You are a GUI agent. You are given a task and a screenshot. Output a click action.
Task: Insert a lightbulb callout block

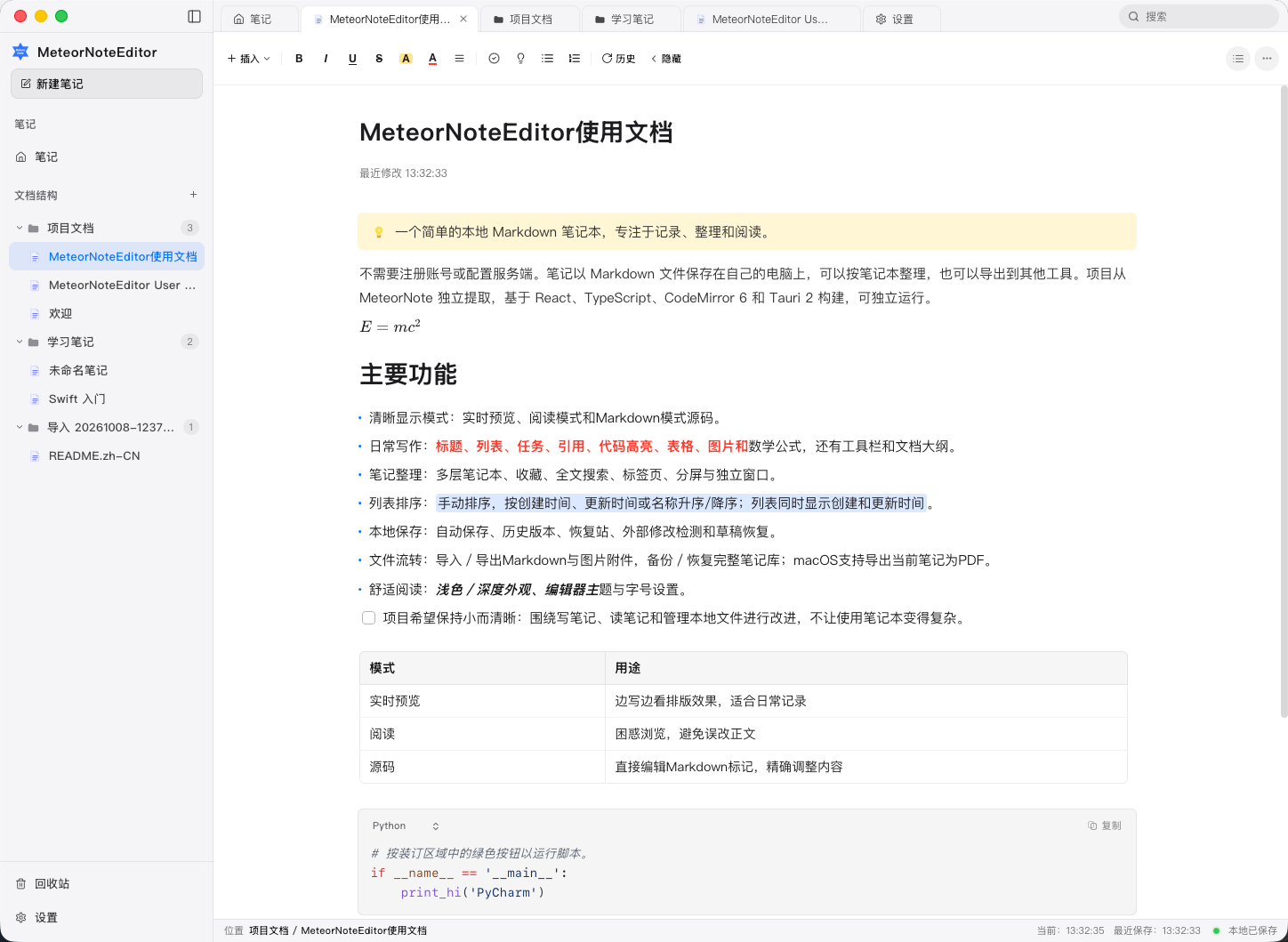point(520,59)
